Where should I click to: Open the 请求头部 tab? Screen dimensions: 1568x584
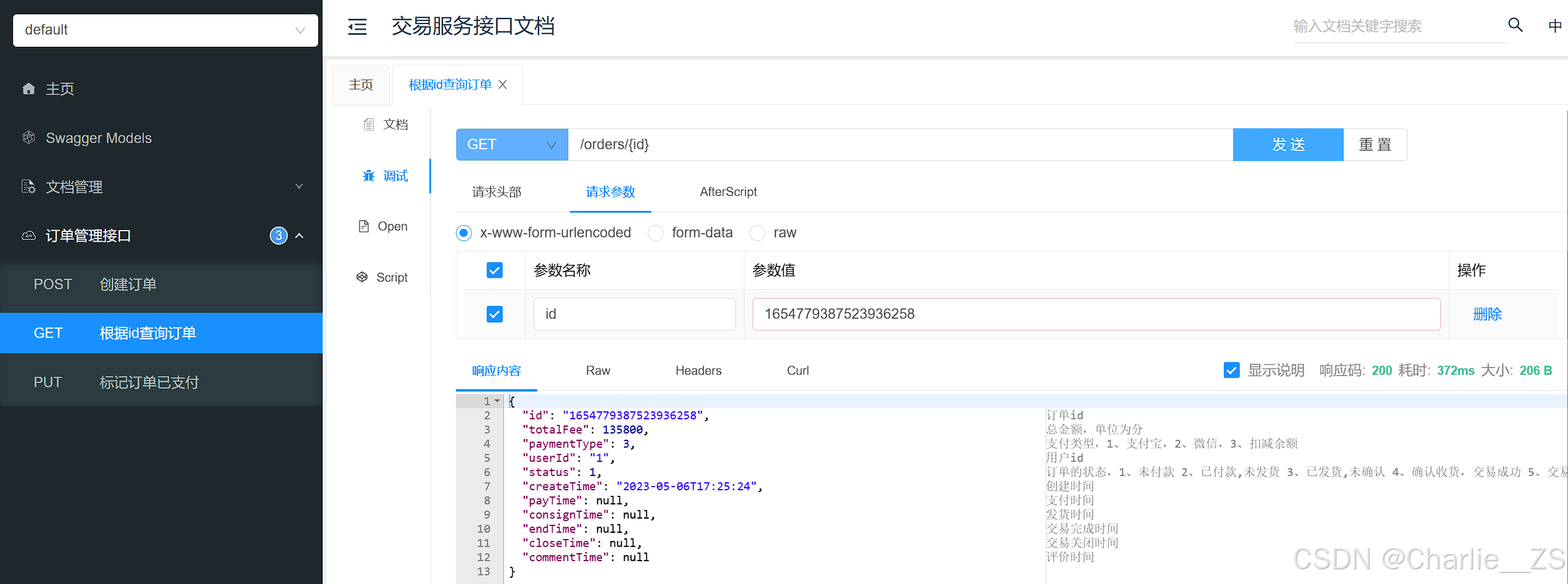[497, 192]
